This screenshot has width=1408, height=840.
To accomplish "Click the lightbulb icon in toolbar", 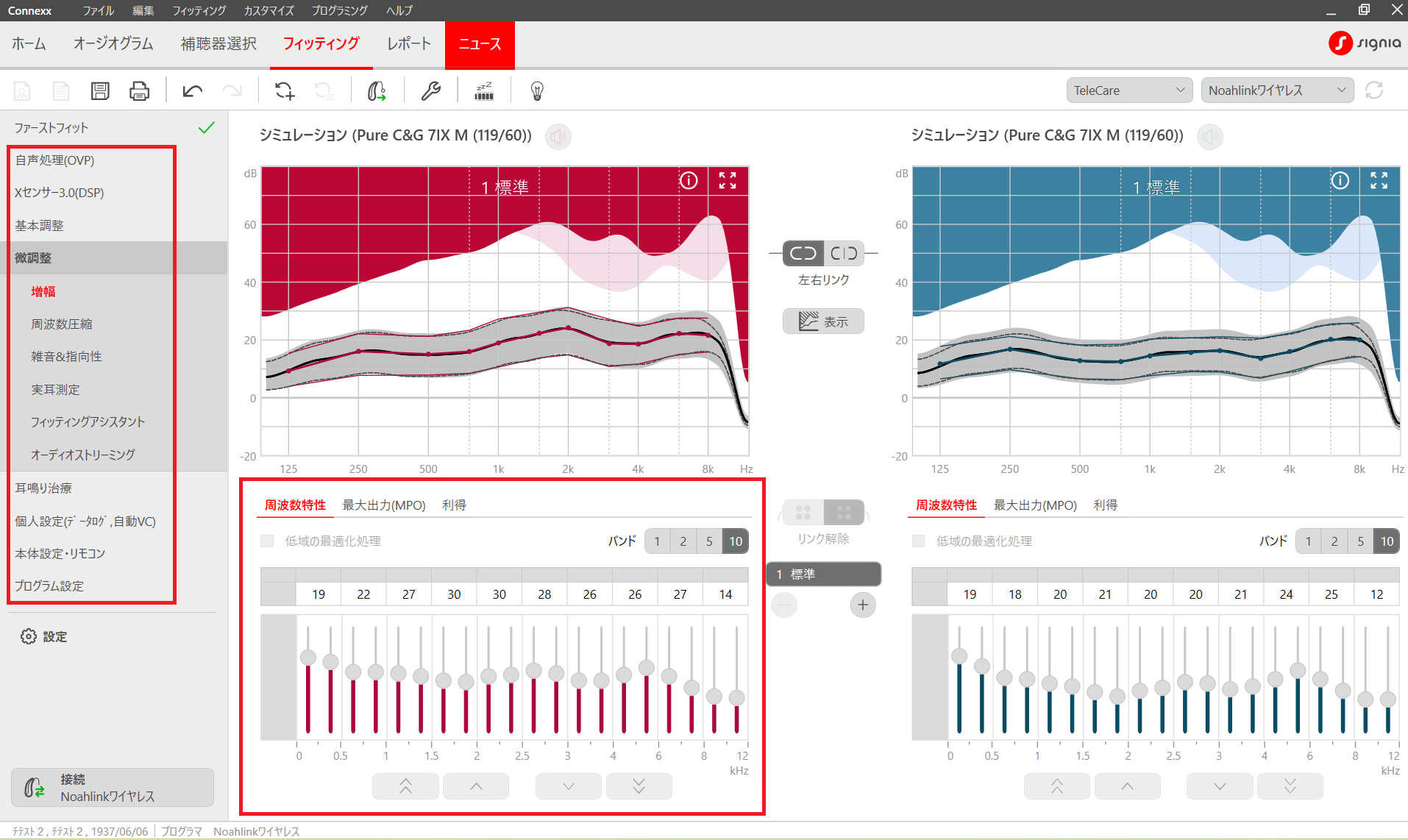I will [537, 90].
